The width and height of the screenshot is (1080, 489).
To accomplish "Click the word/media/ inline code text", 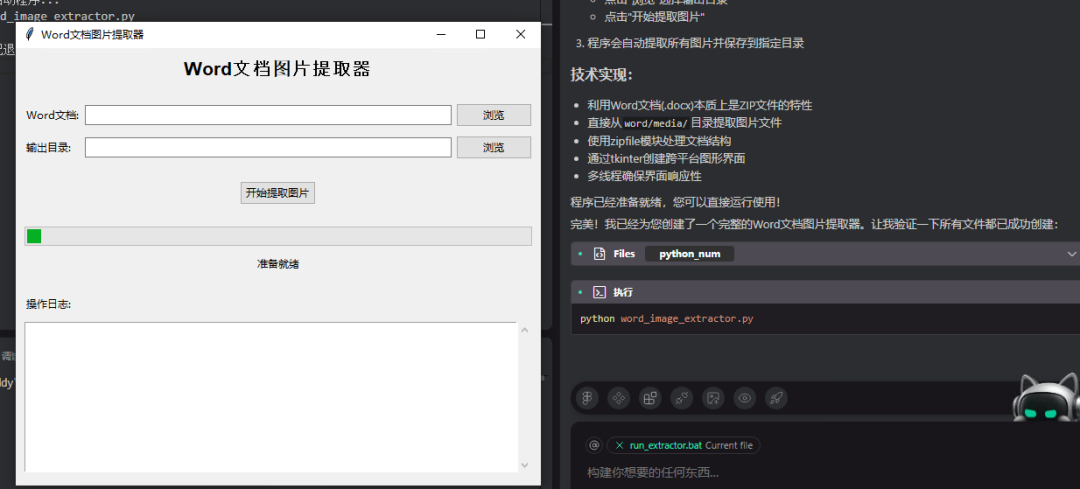I will click(656, 123).
